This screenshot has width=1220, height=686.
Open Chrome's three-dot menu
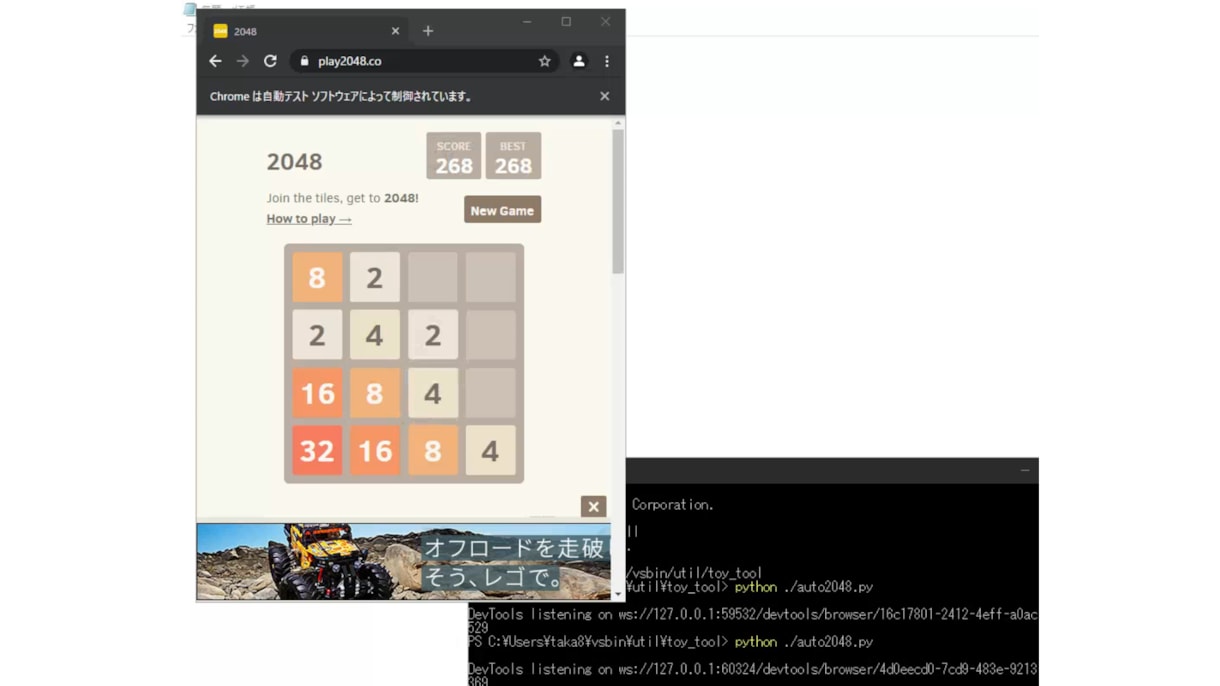607,61
